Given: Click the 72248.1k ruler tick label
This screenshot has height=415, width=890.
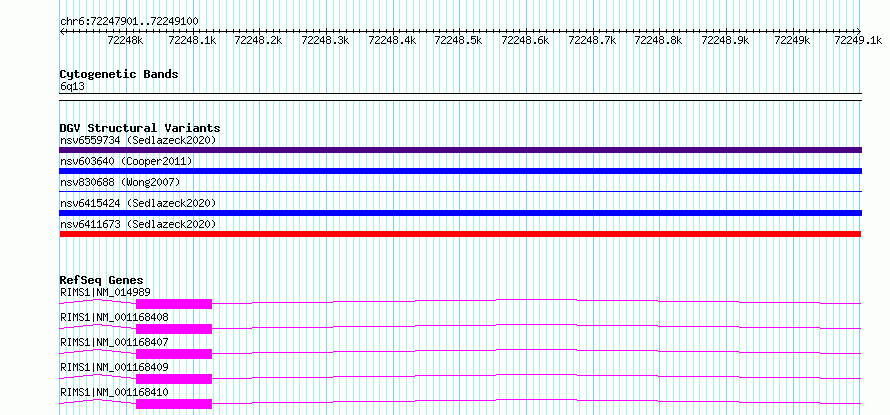Looking at the screenshot, I should [192, 40].
